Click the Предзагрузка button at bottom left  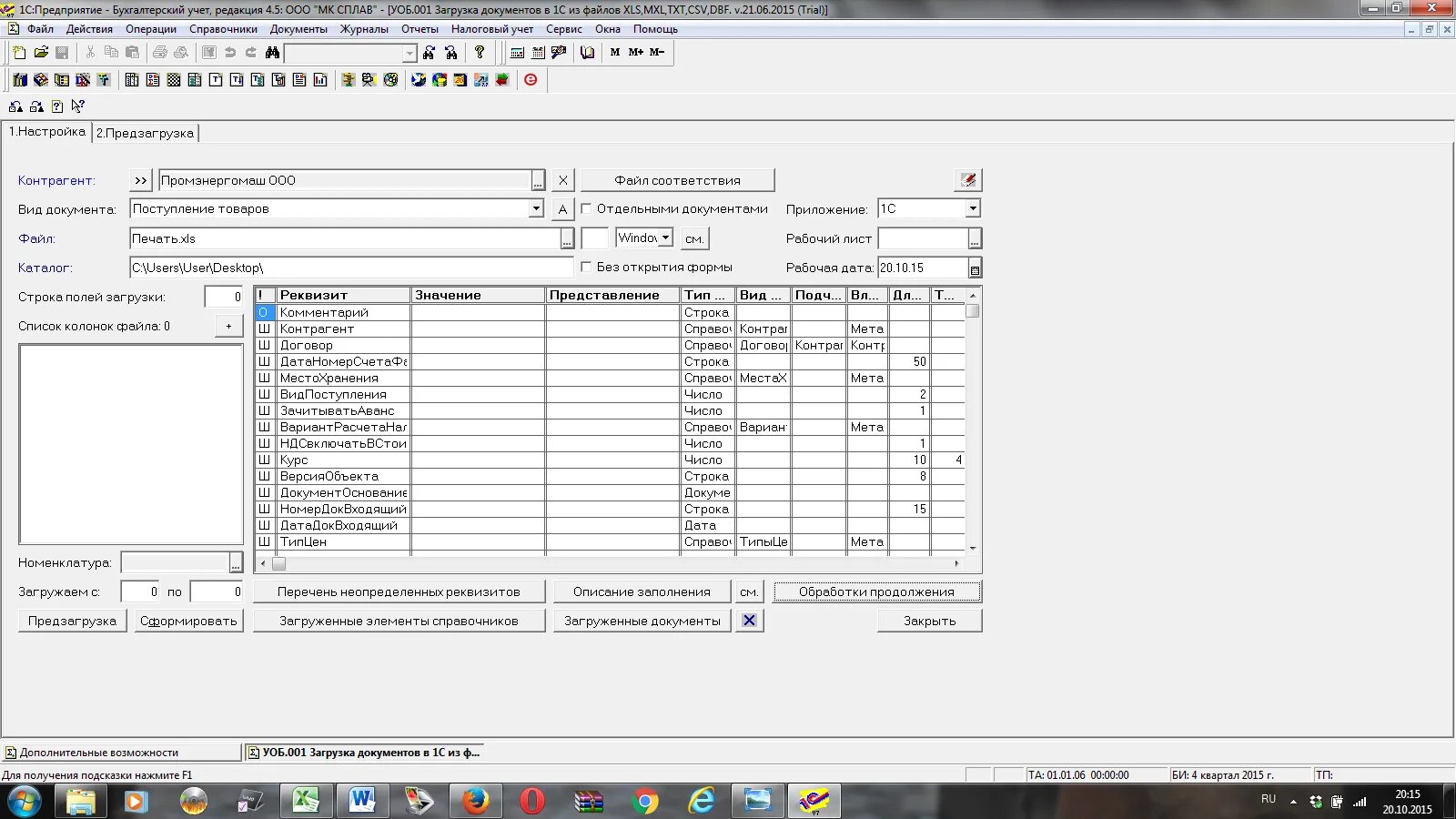72,621
